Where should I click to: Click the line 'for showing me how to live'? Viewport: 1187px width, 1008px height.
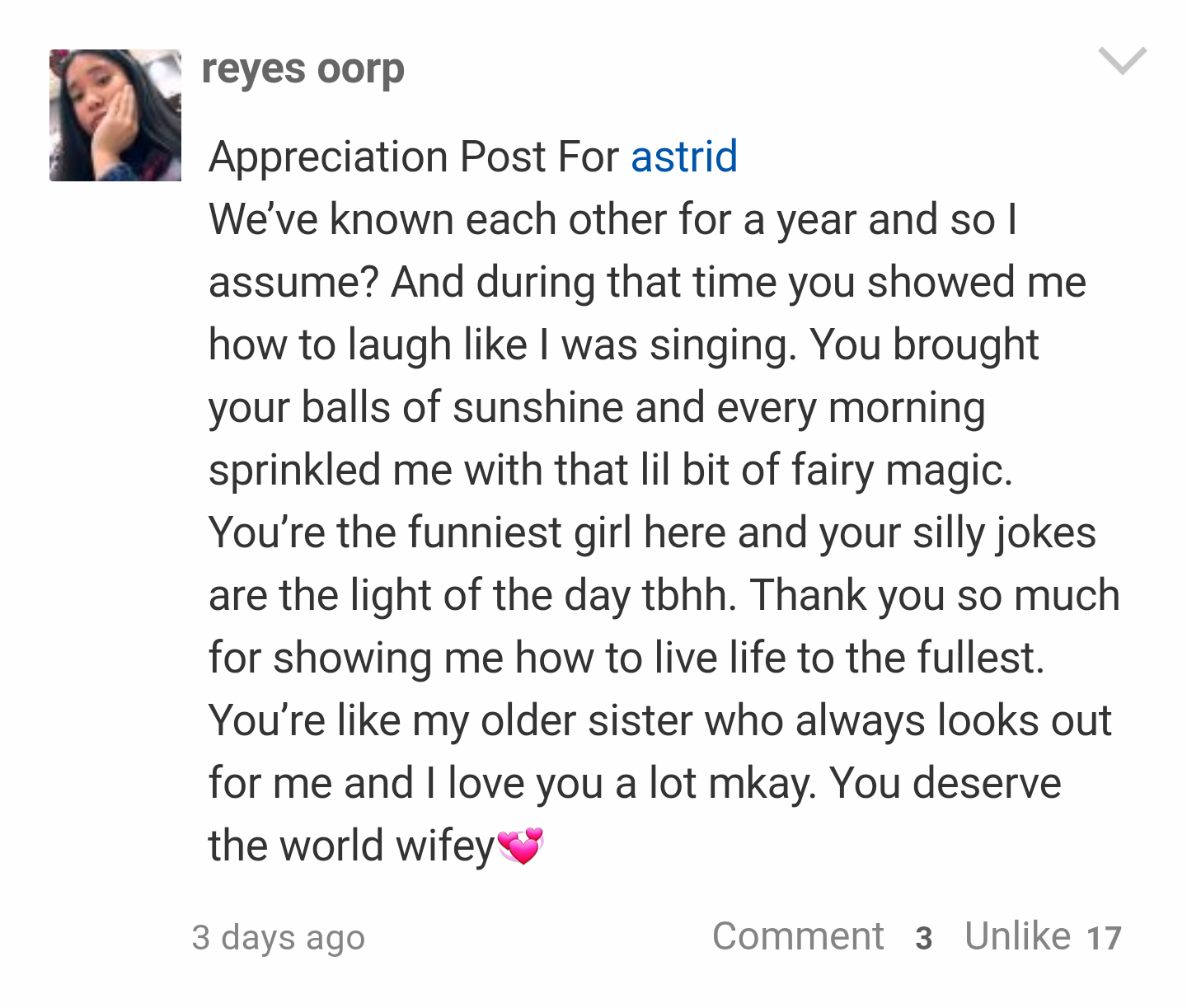pyautogui.click(x=626, y=659)
